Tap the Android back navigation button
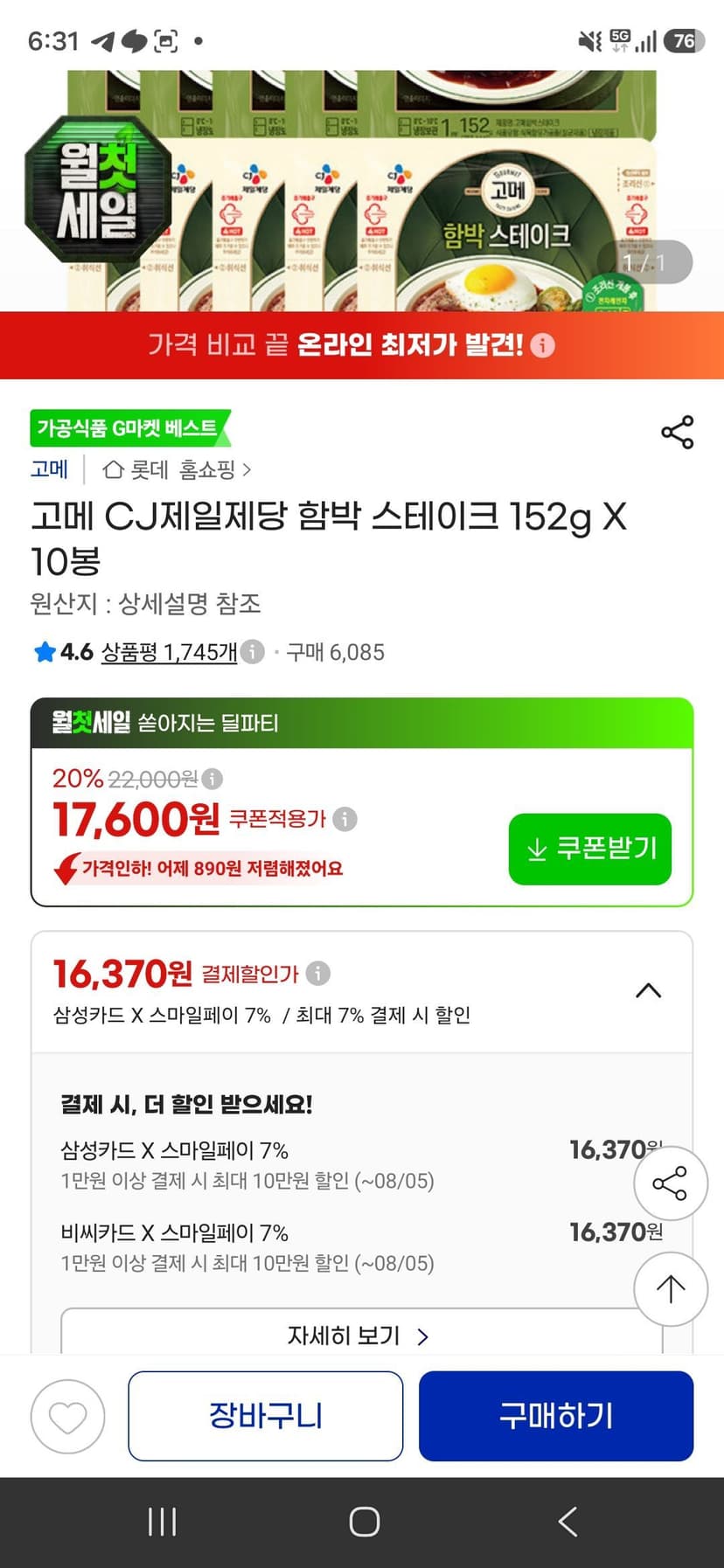The image size is (724, 1568). pos(568,1522)
